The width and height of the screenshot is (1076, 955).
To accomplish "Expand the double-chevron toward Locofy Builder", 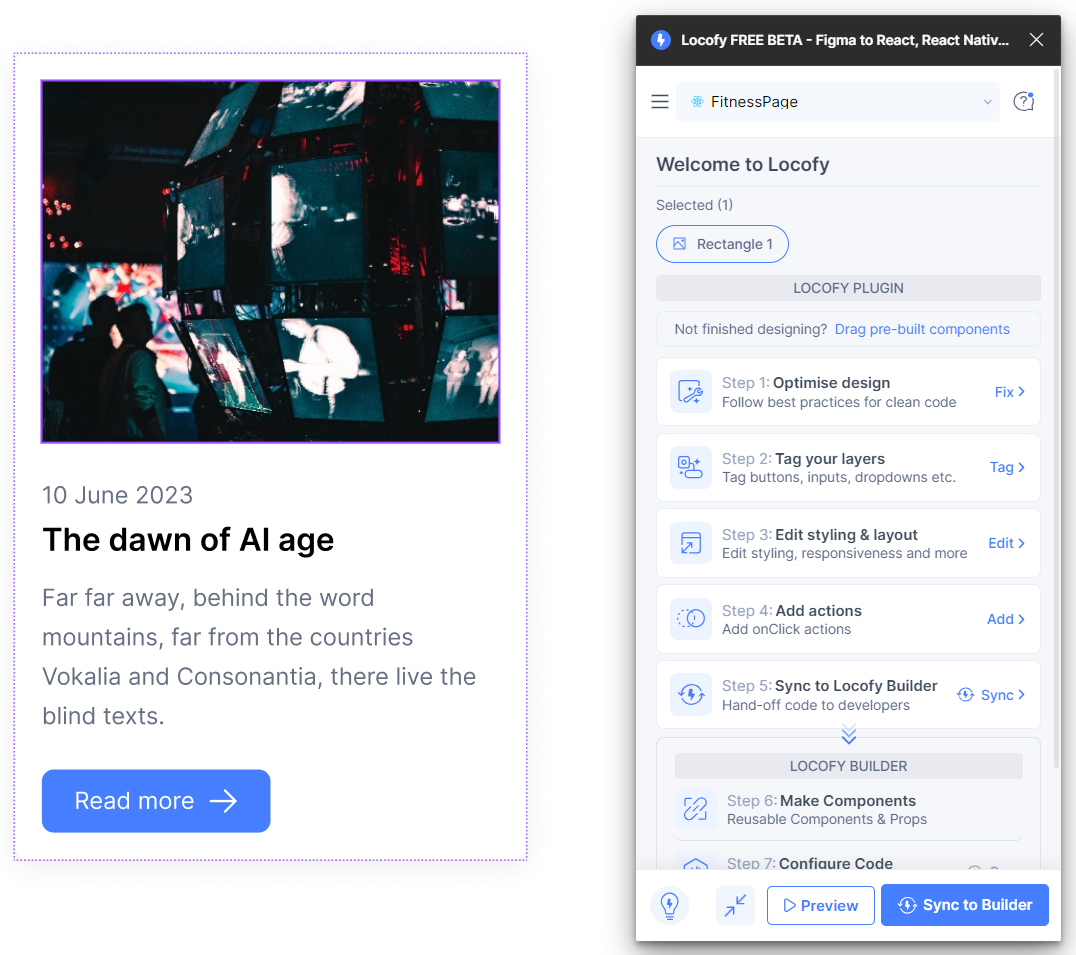I will click(x=848, y=735).
